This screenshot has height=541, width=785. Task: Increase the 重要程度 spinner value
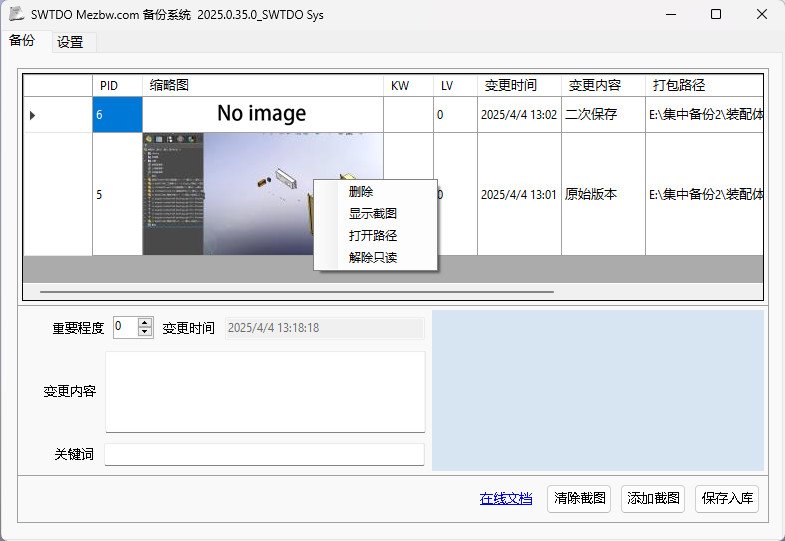coord(145,322)
